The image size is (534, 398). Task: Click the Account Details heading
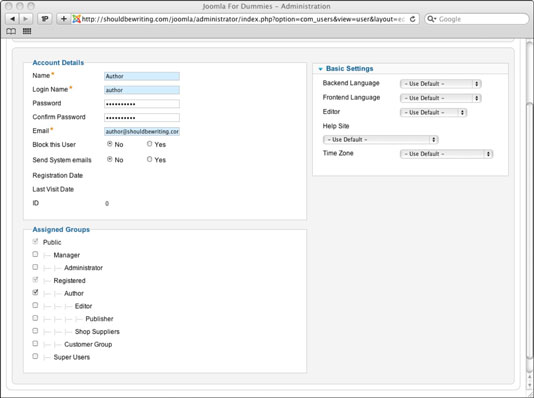point(58,63)
